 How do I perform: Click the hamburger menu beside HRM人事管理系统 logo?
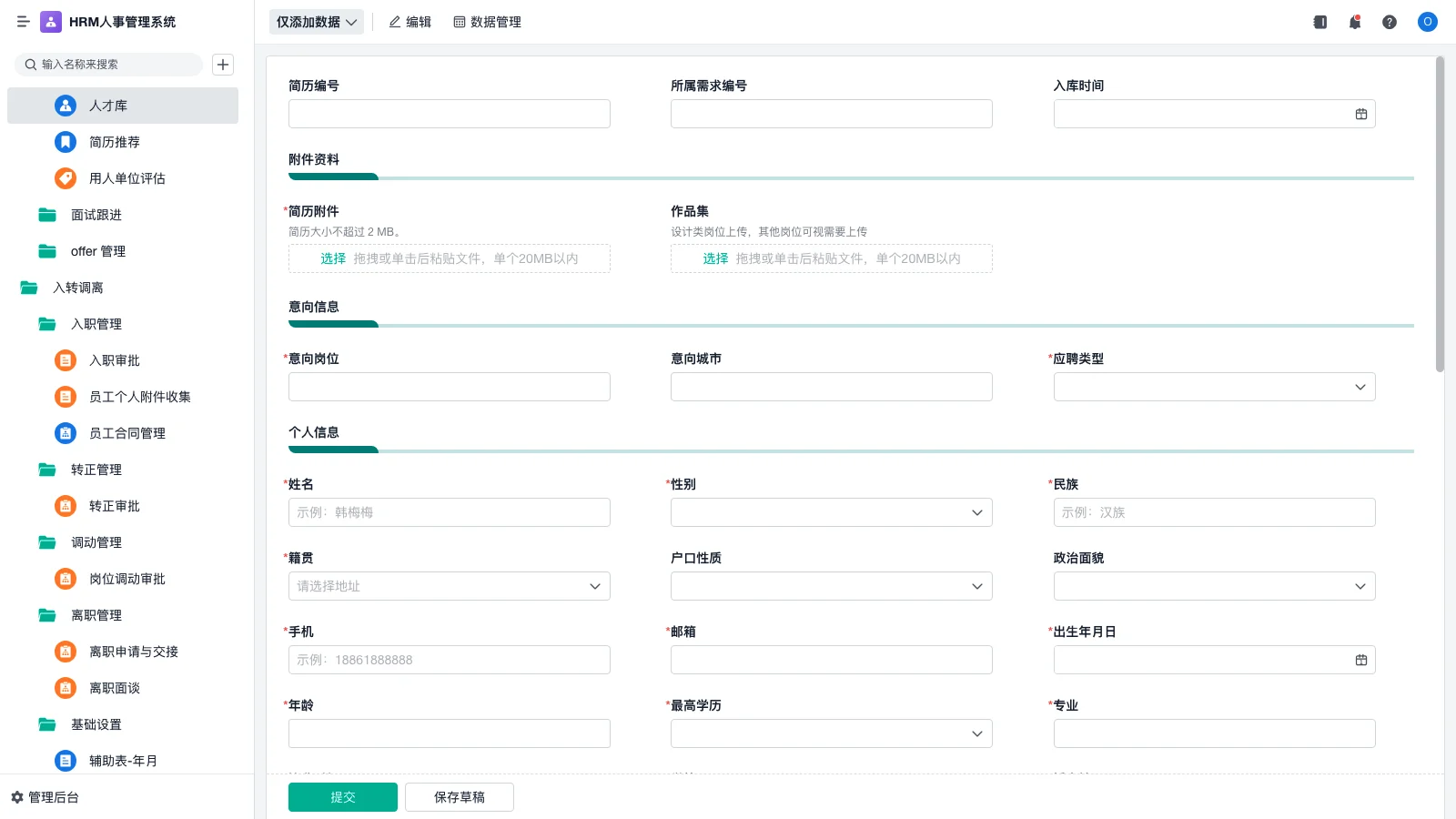tap(24, 22)
